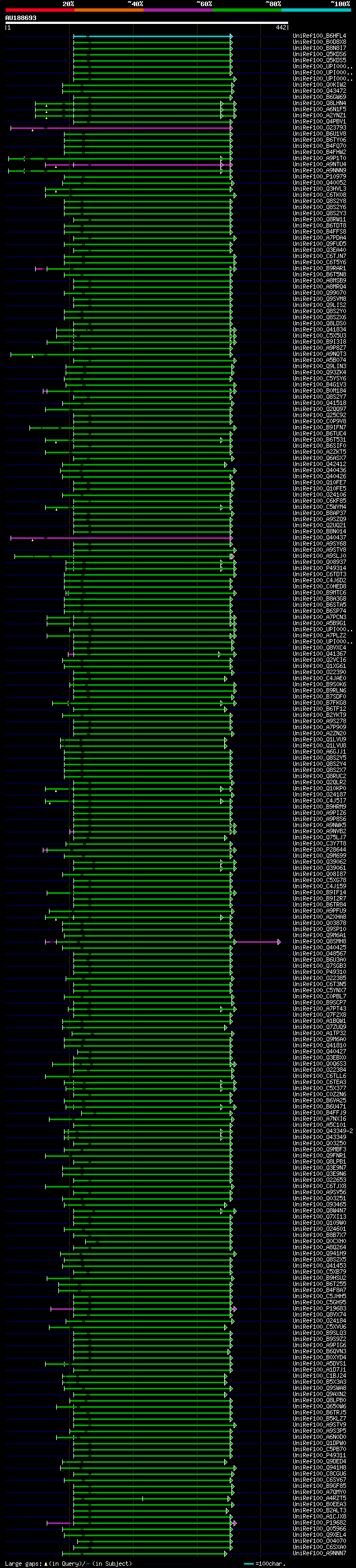Image resolution: width=356 pixels, height=1568 pixels.
Task: Click on UniRef100_Q3HVL3
Action: tap(319, 189)
